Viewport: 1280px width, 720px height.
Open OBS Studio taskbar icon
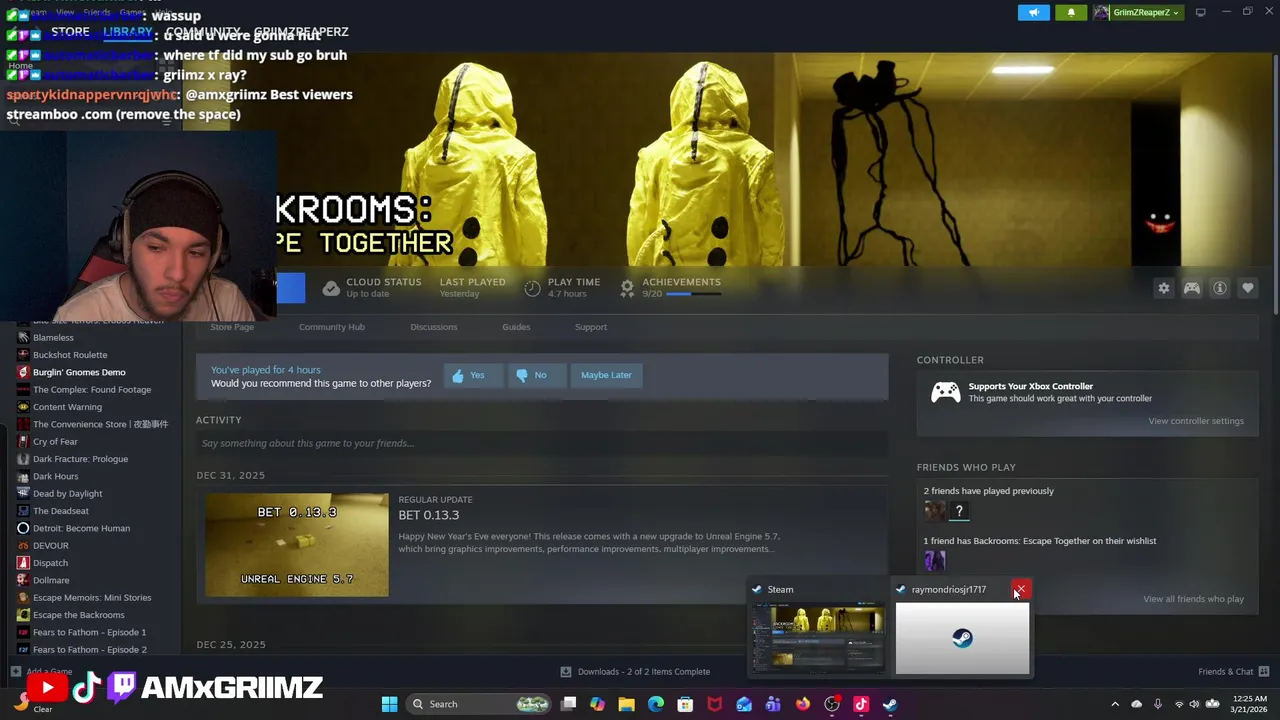(832, 704)
